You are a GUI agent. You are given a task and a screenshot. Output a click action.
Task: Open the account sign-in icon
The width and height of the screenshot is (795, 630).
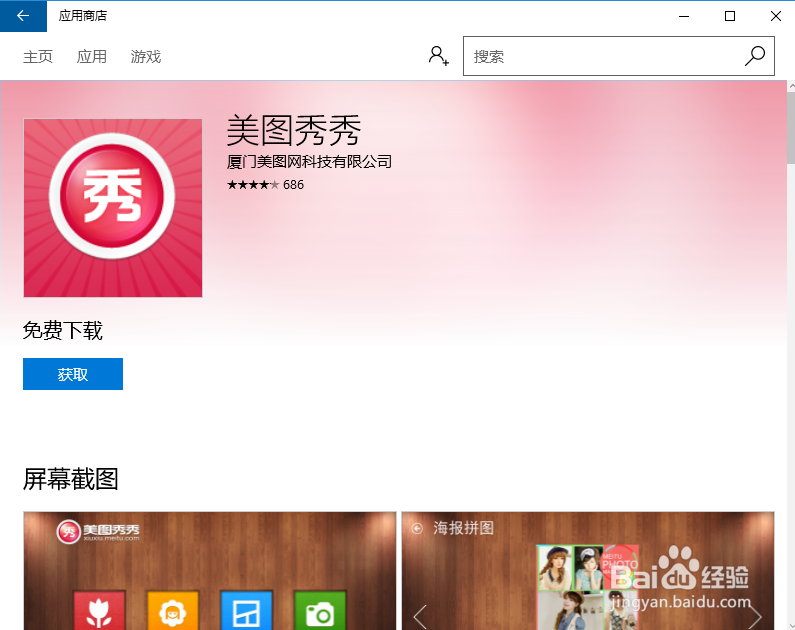tap(439, 56)
